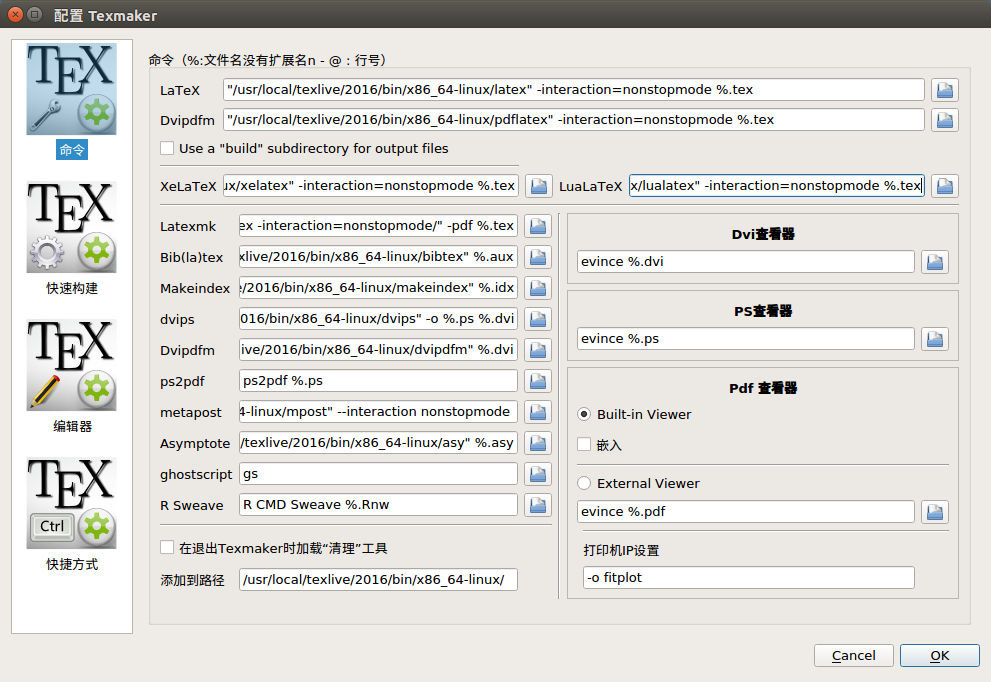
Task: Confirm settings with the OK button
Action: click(x=940, y=655)
